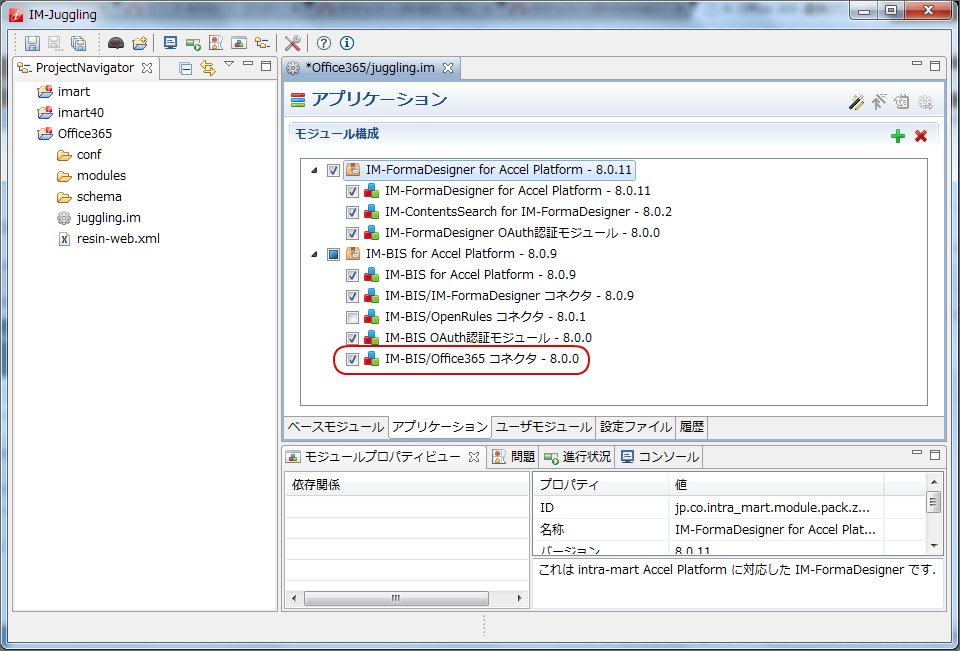960x651 pixels.
Task: Click the colored module blocks window toolbar icon
Action: click(x=239, y=43)
